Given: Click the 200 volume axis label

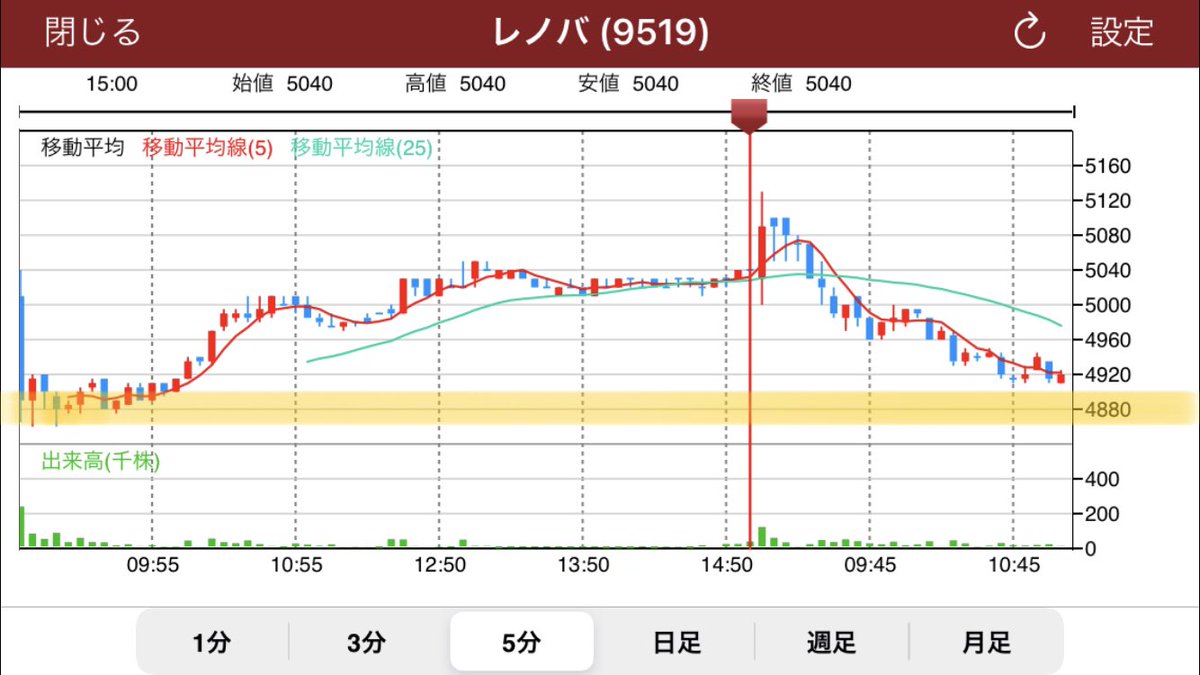Looking at the screenshot, I should pyautogui.click(x=1100, y=515).
